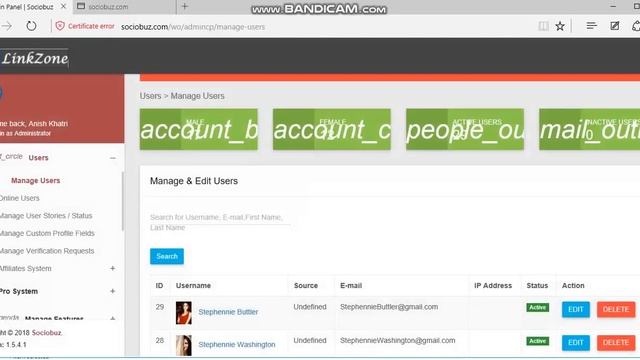Open Manage Users in sidebar
The image size is (640, 360).
pos(36,180)
